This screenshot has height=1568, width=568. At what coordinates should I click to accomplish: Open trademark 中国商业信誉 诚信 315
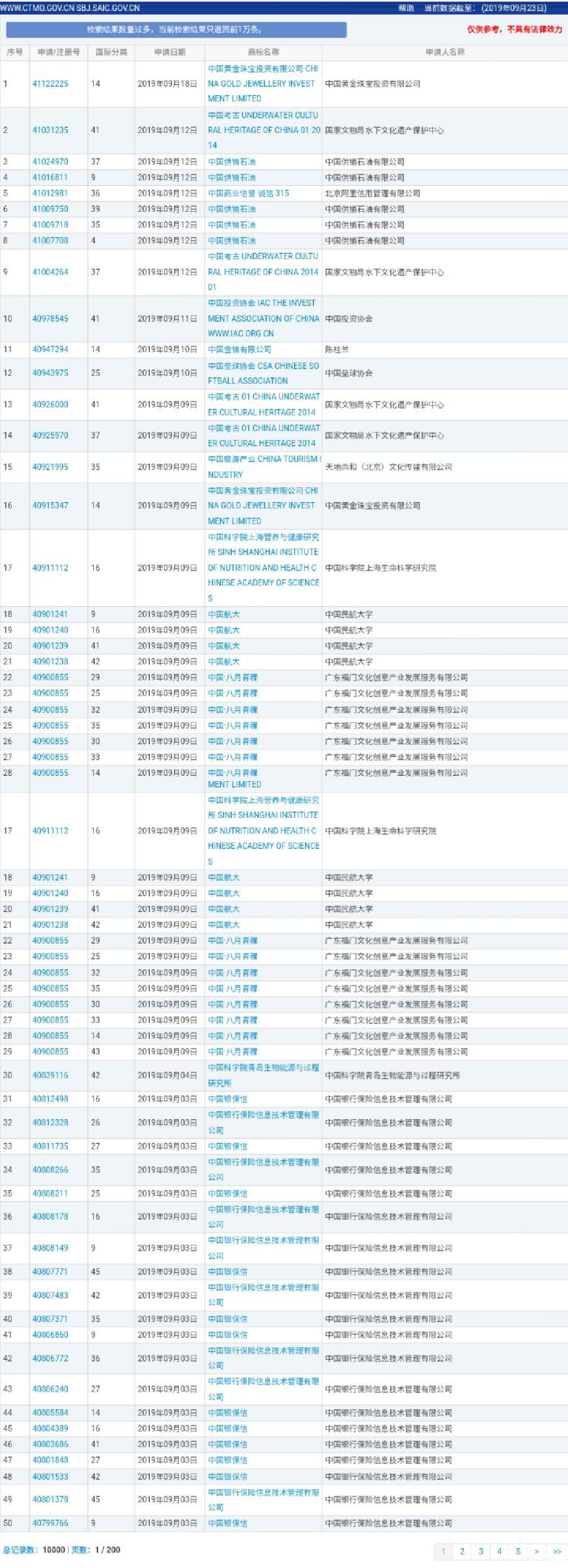coord(248,193)
